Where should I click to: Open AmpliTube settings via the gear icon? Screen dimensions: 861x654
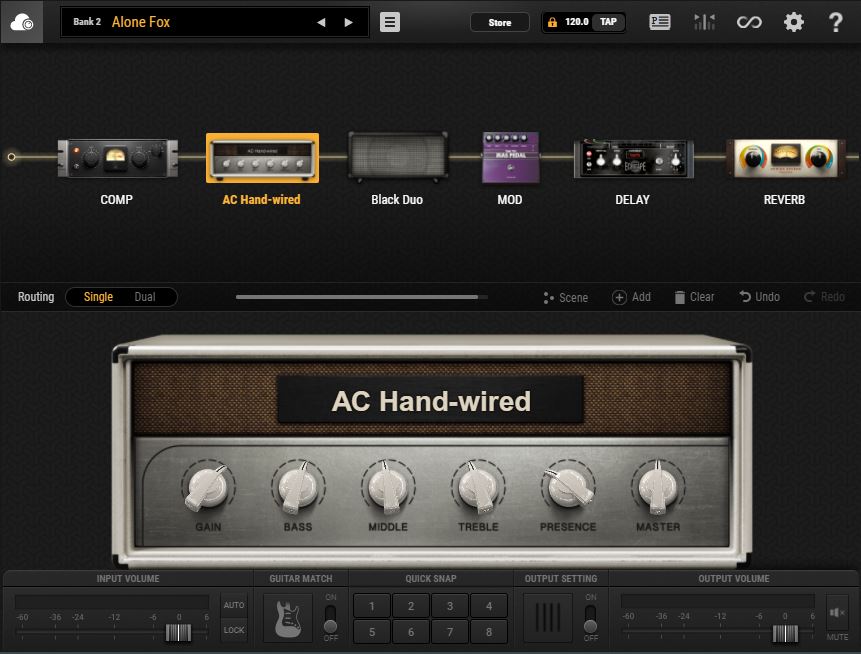pyautogui.click(x=794, y=21)
